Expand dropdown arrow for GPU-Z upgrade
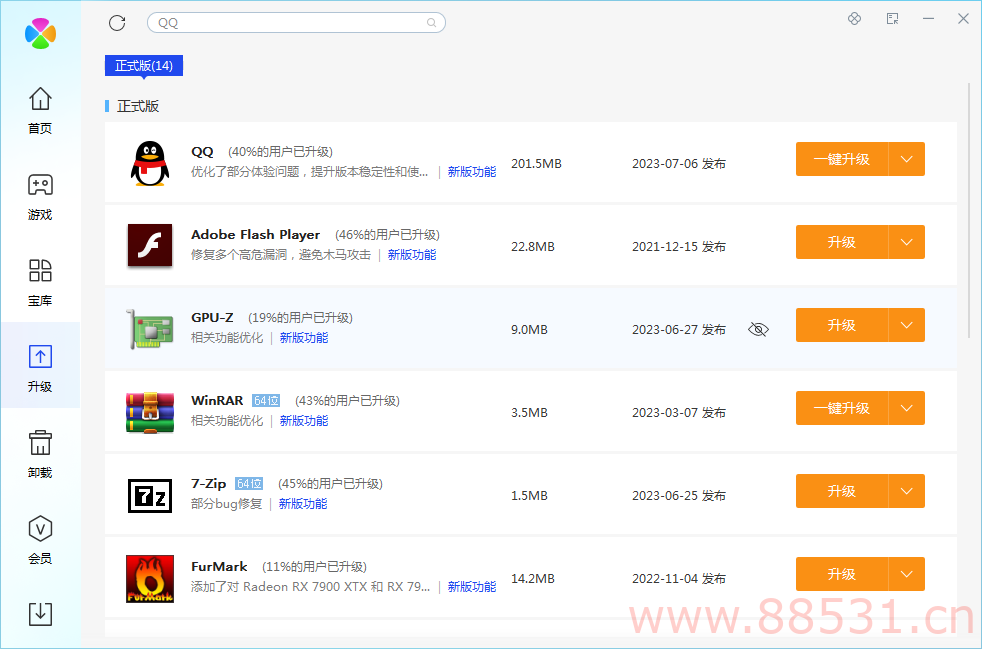 tap(906, 325)
